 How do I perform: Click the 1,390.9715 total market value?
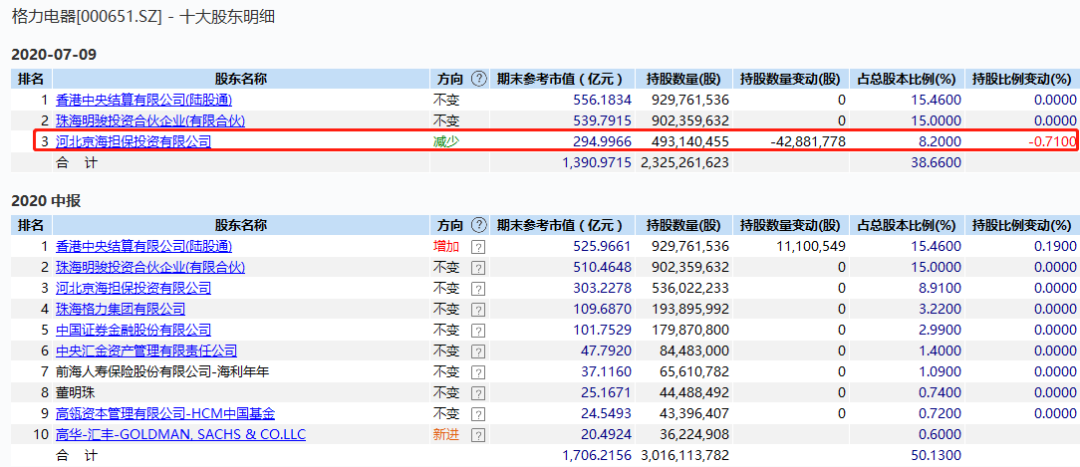click(x=596, y=163)
